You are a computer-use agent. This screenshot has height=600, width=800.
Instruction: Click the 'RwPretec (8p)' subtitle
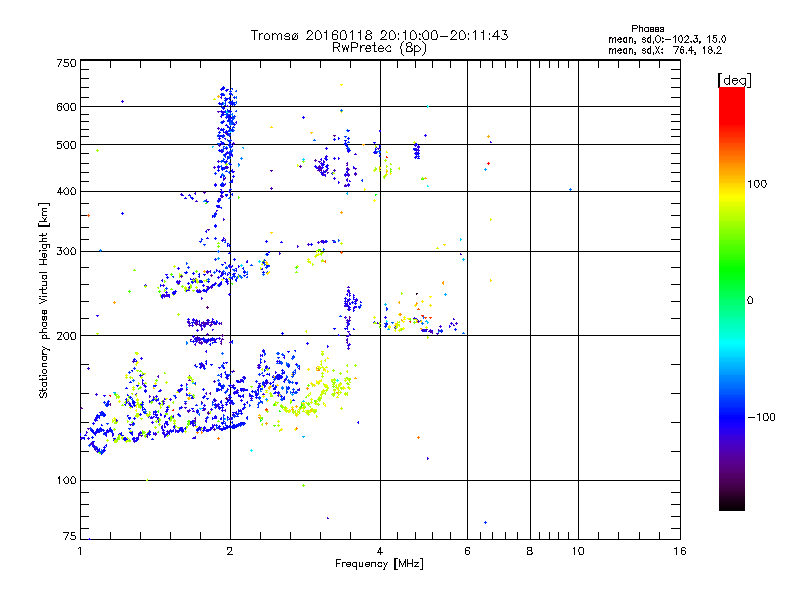(379, 48)
